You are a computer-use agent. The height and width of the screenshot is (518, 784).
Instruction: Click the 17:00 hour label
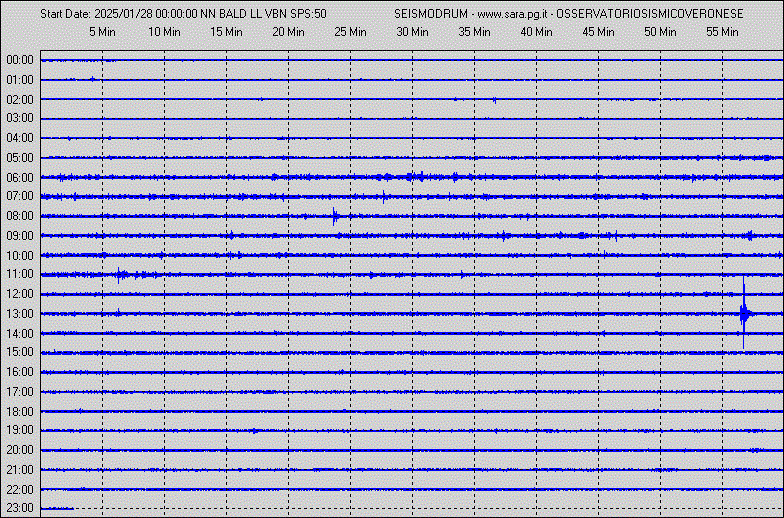20,392
